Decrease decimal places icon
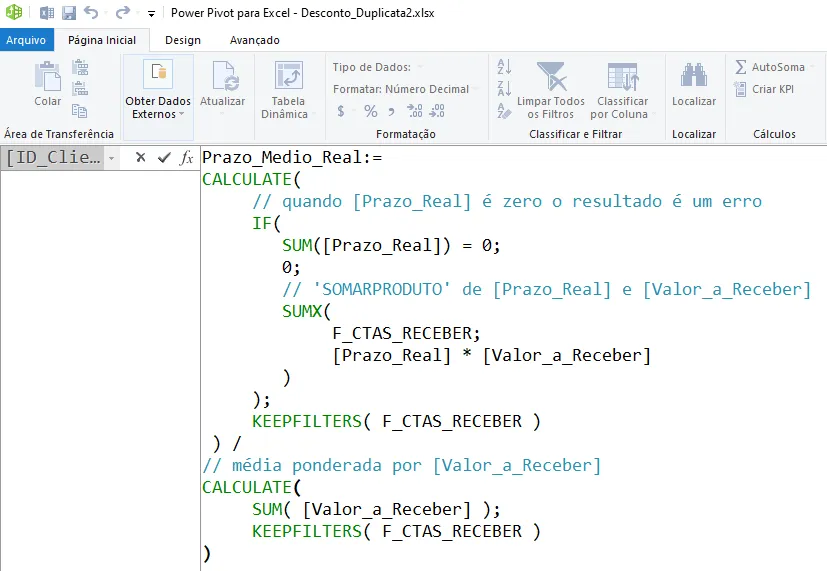 437,110
